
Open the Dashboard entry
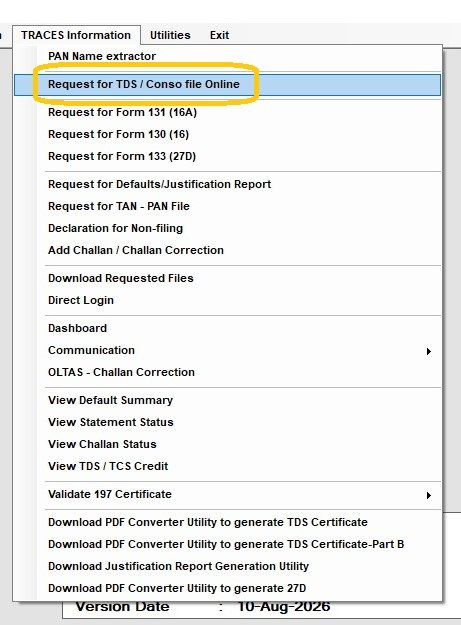(x=228, y=328)
